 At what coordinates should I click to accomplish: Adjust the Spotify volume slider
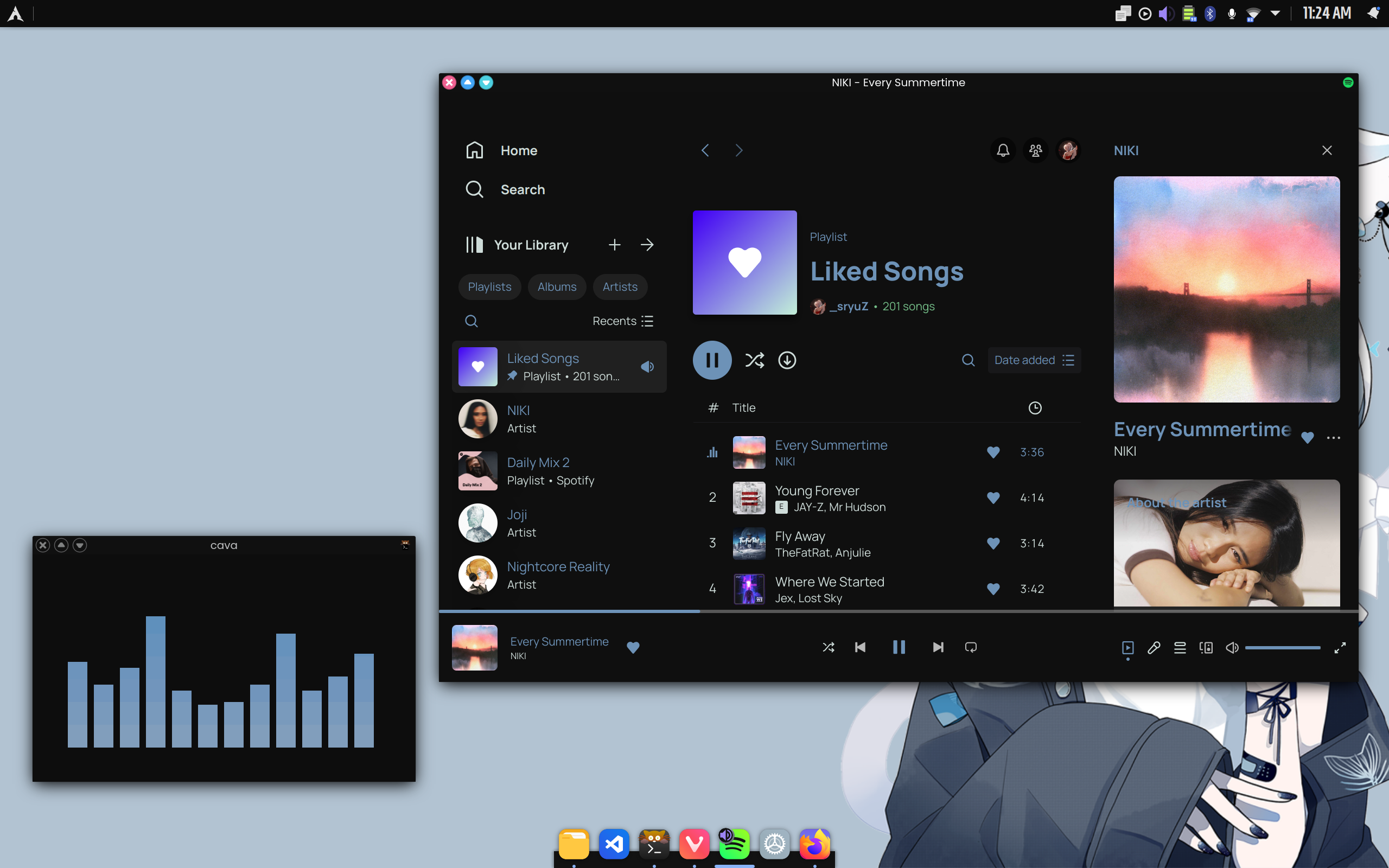1282,648
